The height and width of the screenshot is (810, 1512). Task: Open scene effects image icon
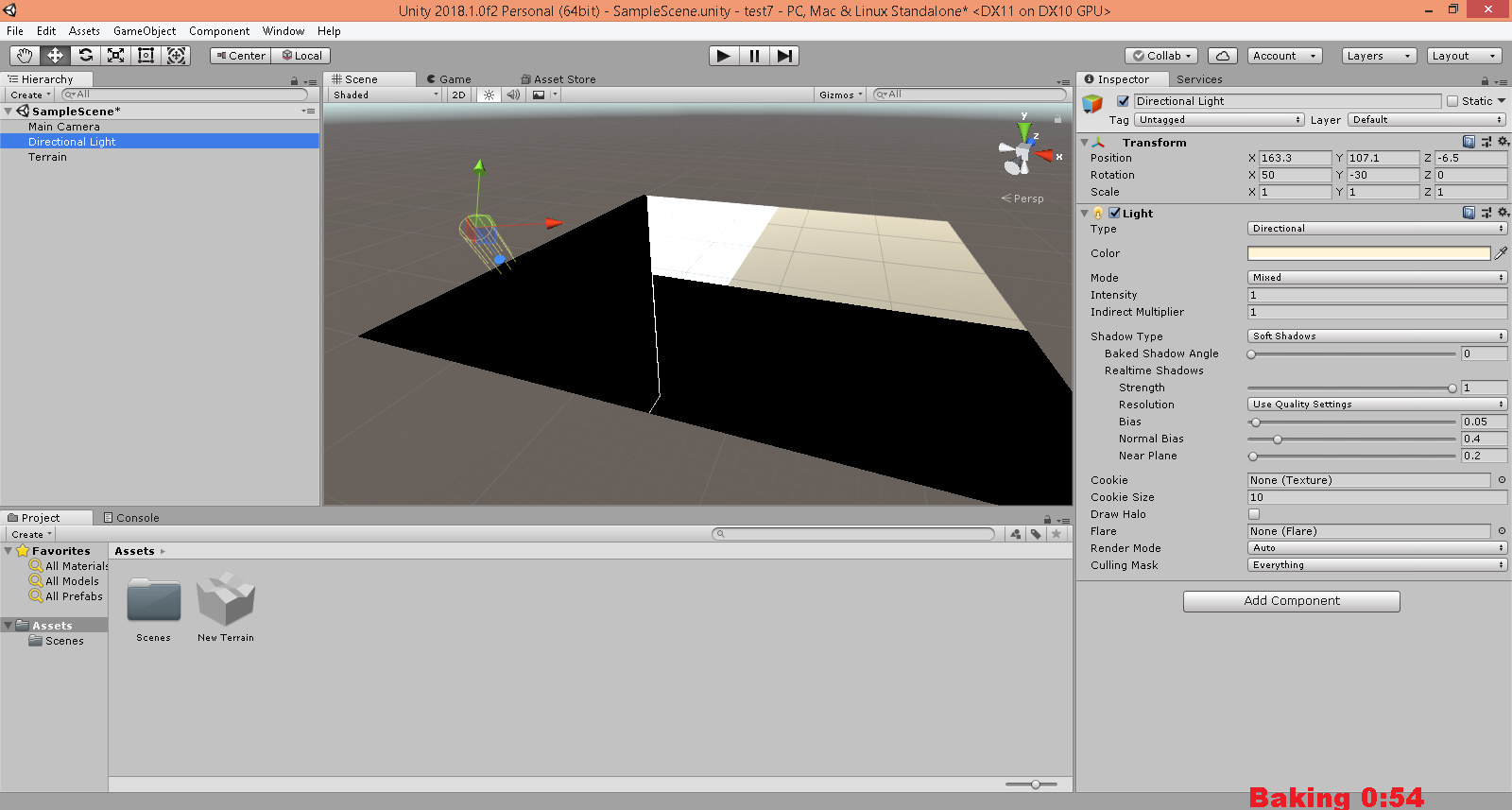tap(539, 95)
